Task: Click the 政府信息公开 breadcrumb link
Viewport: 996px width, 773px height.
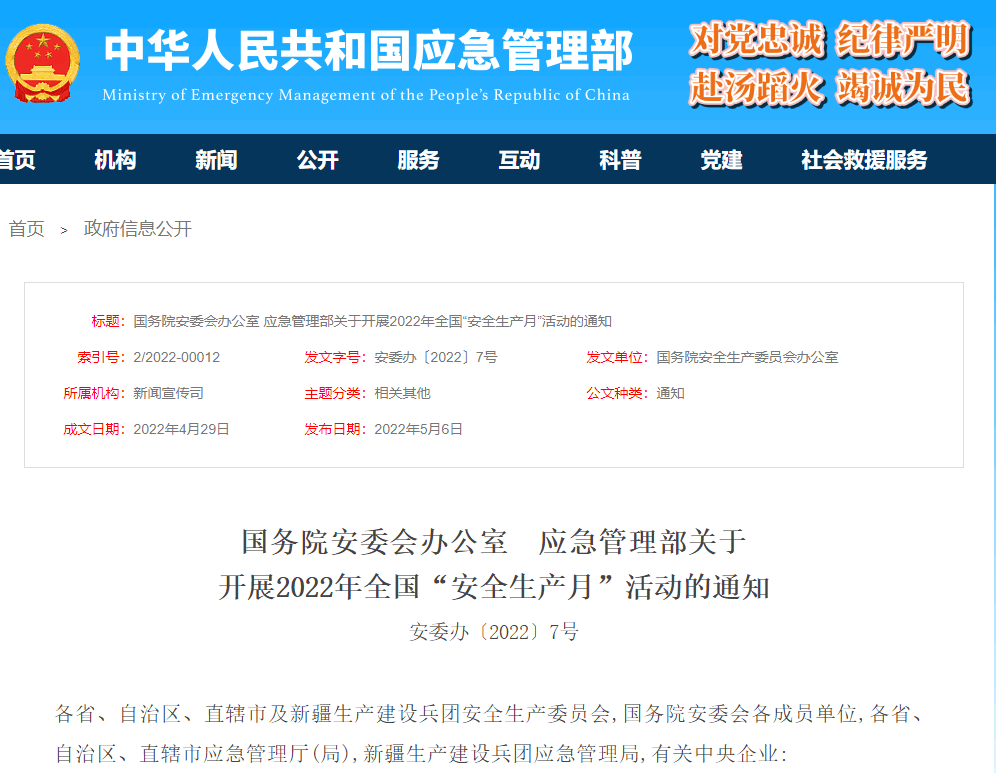Action: [x=138, y=229]
